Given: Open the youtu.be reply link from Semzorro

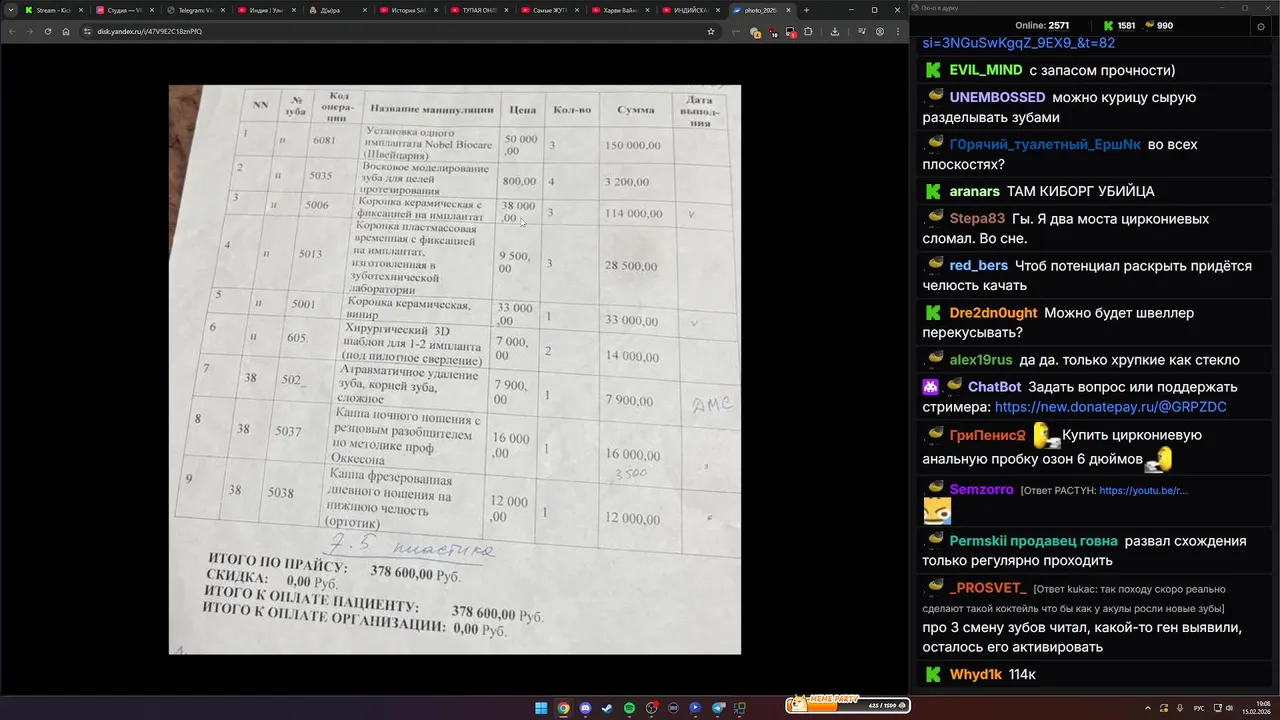Looking at the screenshot, I should pyautogui.click(x=1143, y=491).
